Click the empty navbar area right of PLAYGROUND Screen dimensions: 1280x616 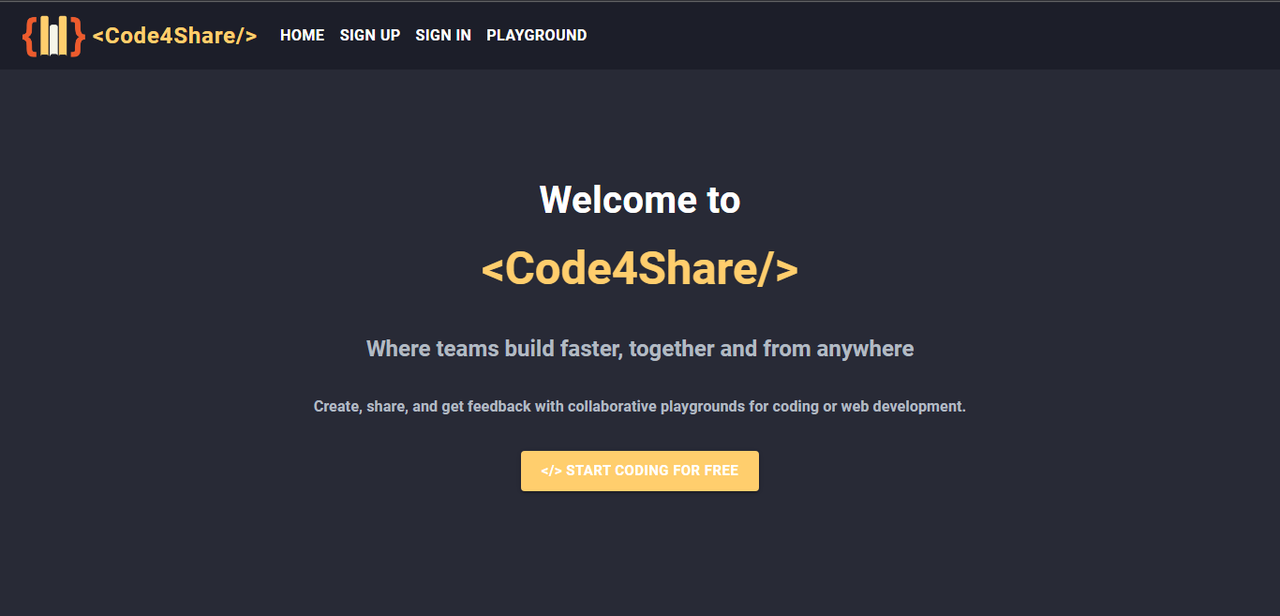point(930,35)
